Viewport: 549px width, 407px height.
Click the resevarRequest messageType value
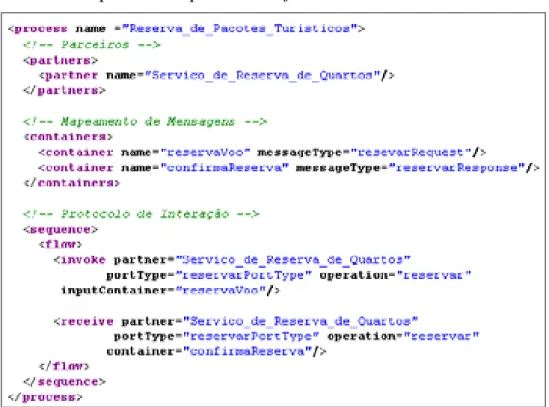click(411, 152)
